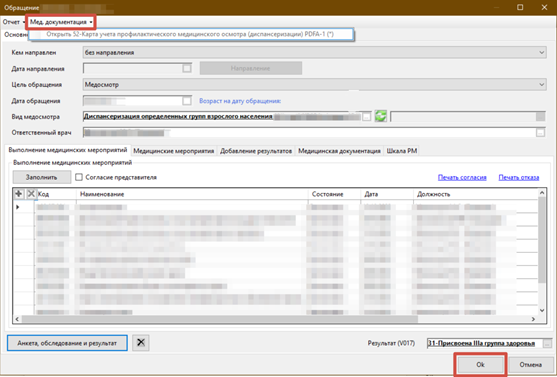Click the table scroll-right arrow

point(533,319)
